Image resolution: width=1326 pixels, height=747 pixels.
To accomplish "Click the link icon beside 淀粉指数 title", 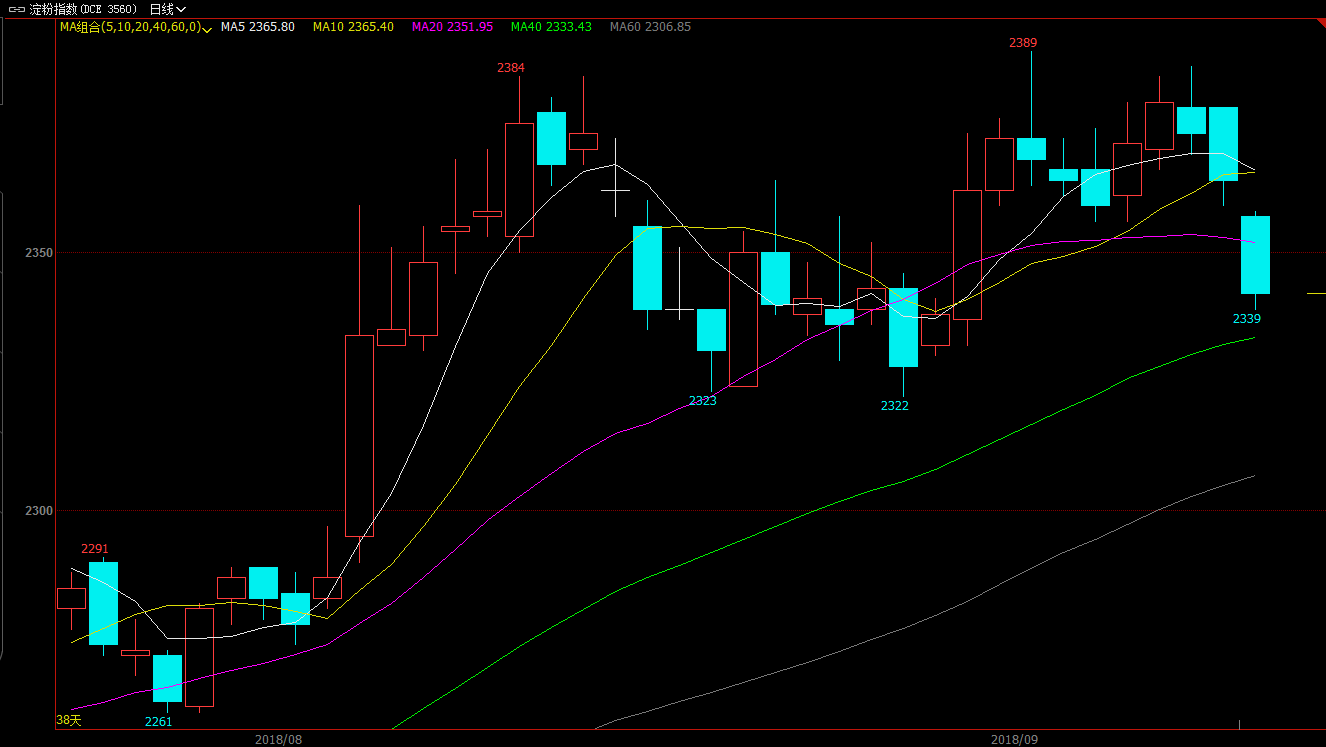I will [16, 9].
